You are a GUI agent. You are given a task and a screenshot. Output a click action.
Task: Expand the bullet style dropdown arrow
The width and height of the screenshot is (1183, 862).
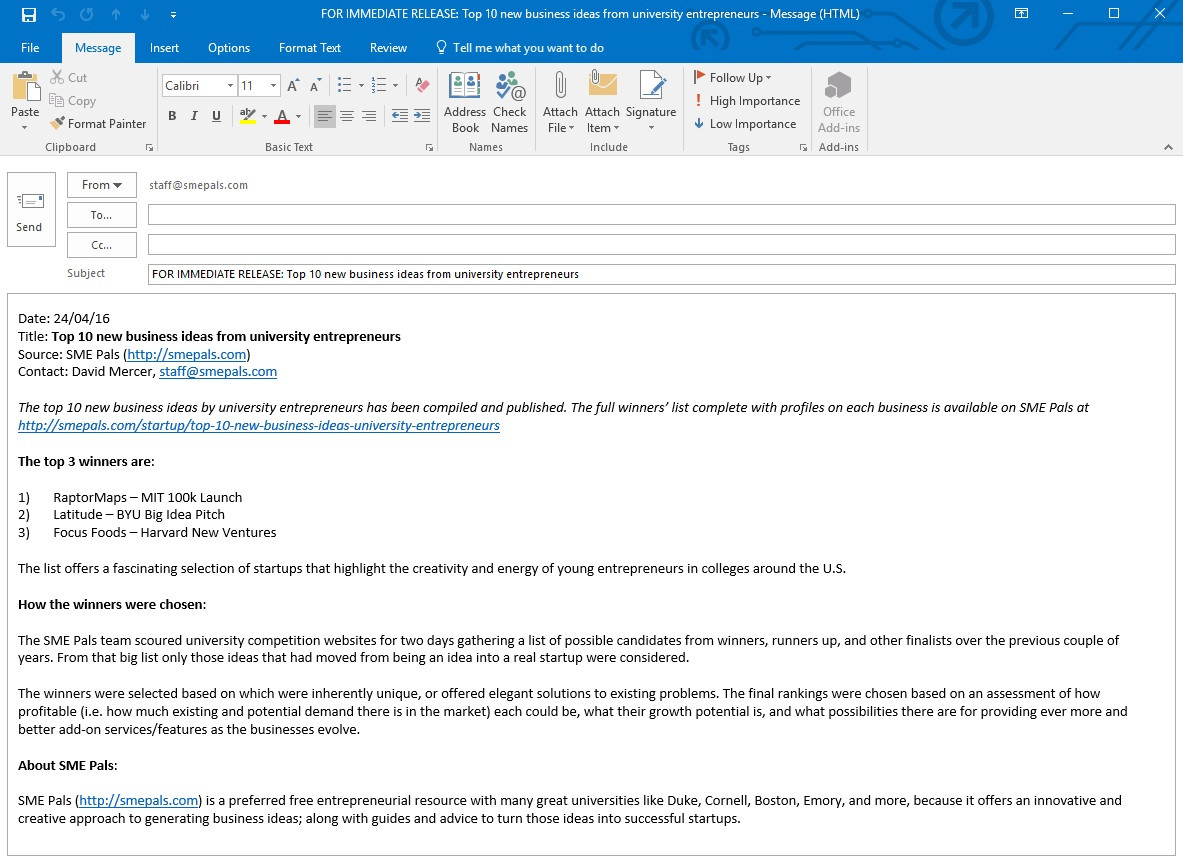click(361, 86)
